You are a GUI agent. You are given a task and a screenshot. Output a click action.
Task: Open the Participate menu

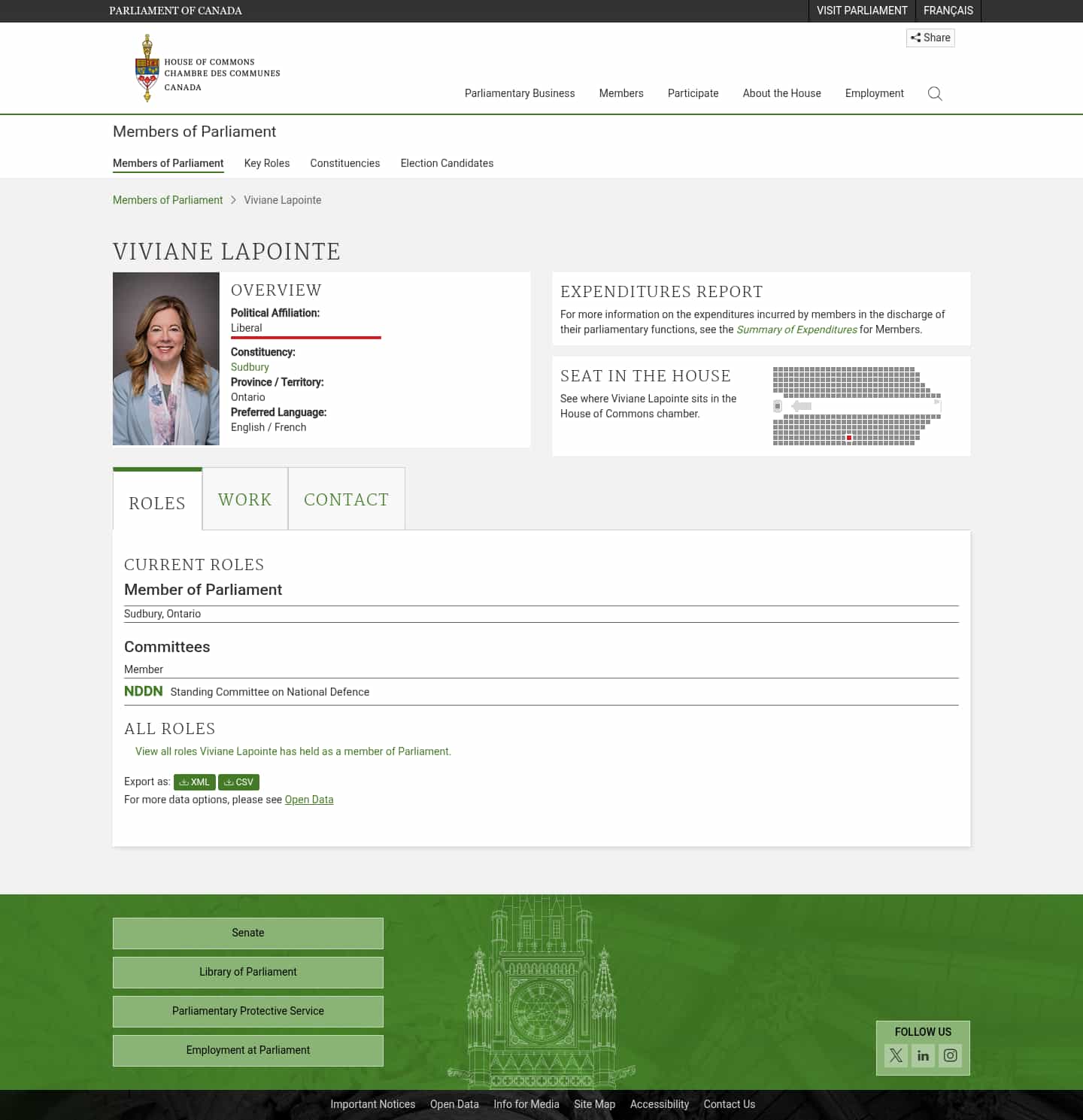693,93
